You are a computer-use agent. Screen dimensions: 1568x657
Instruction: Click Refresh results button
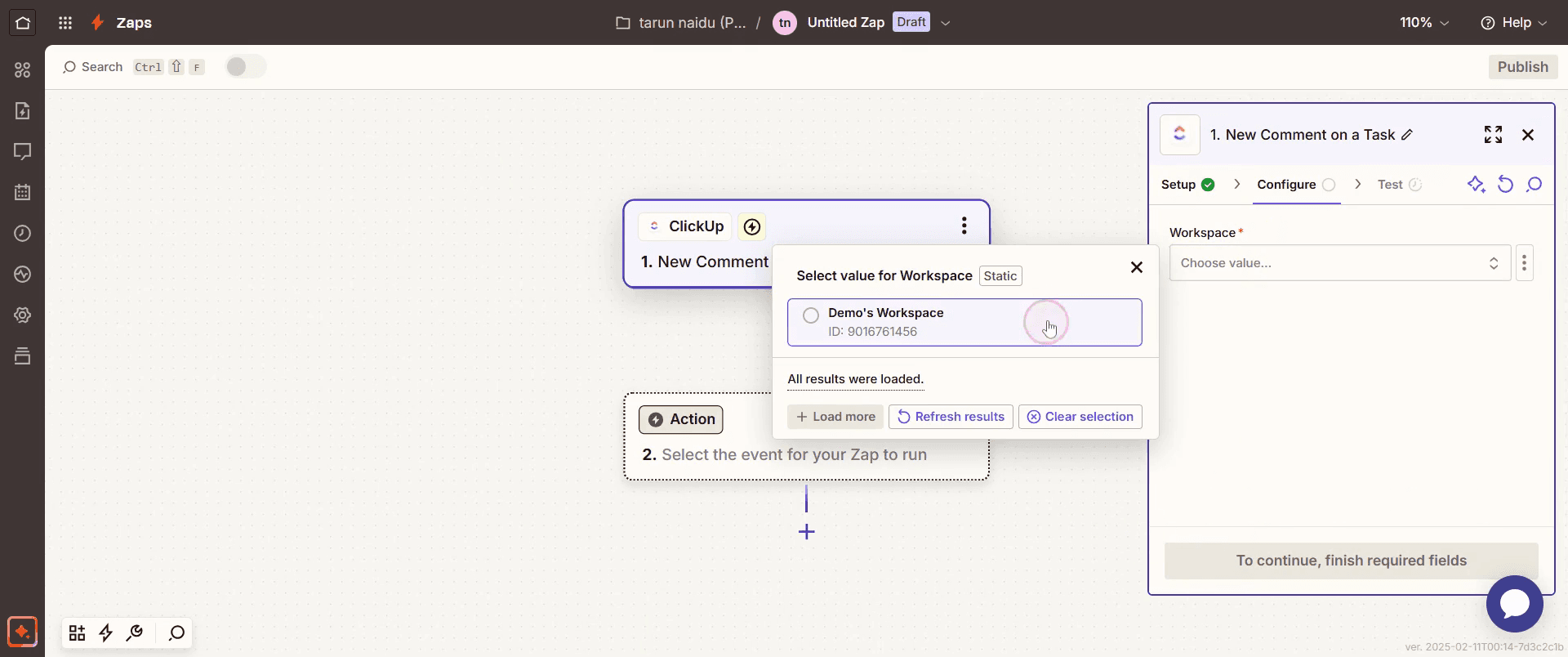coord(951,417)
